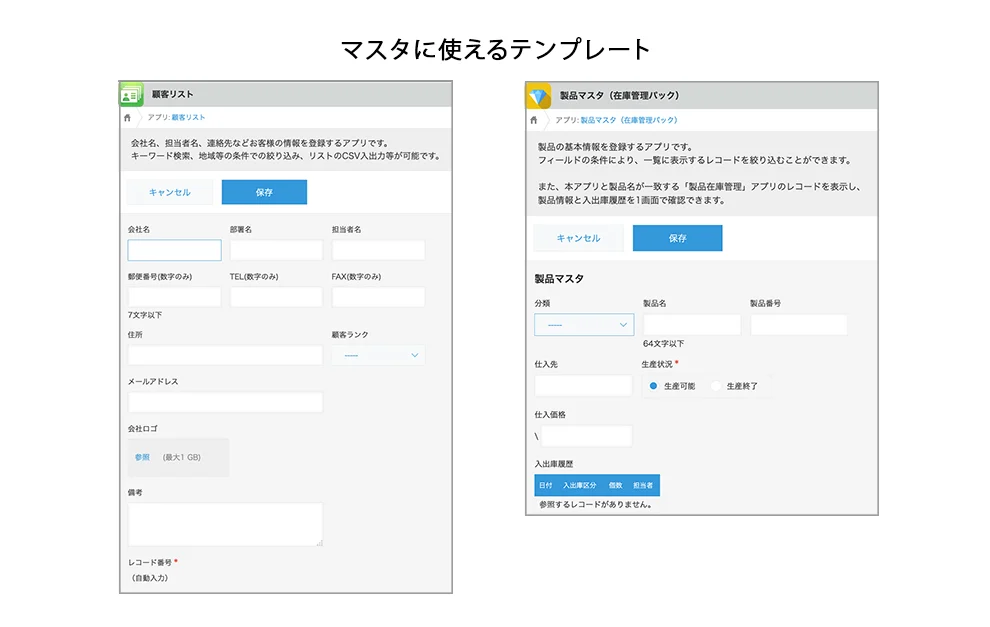This screenshot has width=990, height=627.
Task: Click the メールアドレス text field
Action: pyautogui.click(x=225, y=402)
